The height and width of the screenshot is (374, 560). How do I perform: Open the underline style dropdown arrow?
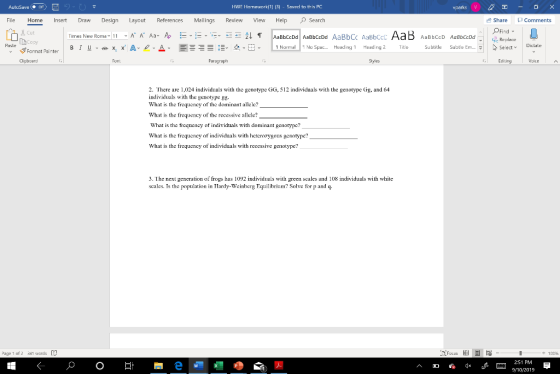coord(97,48)
